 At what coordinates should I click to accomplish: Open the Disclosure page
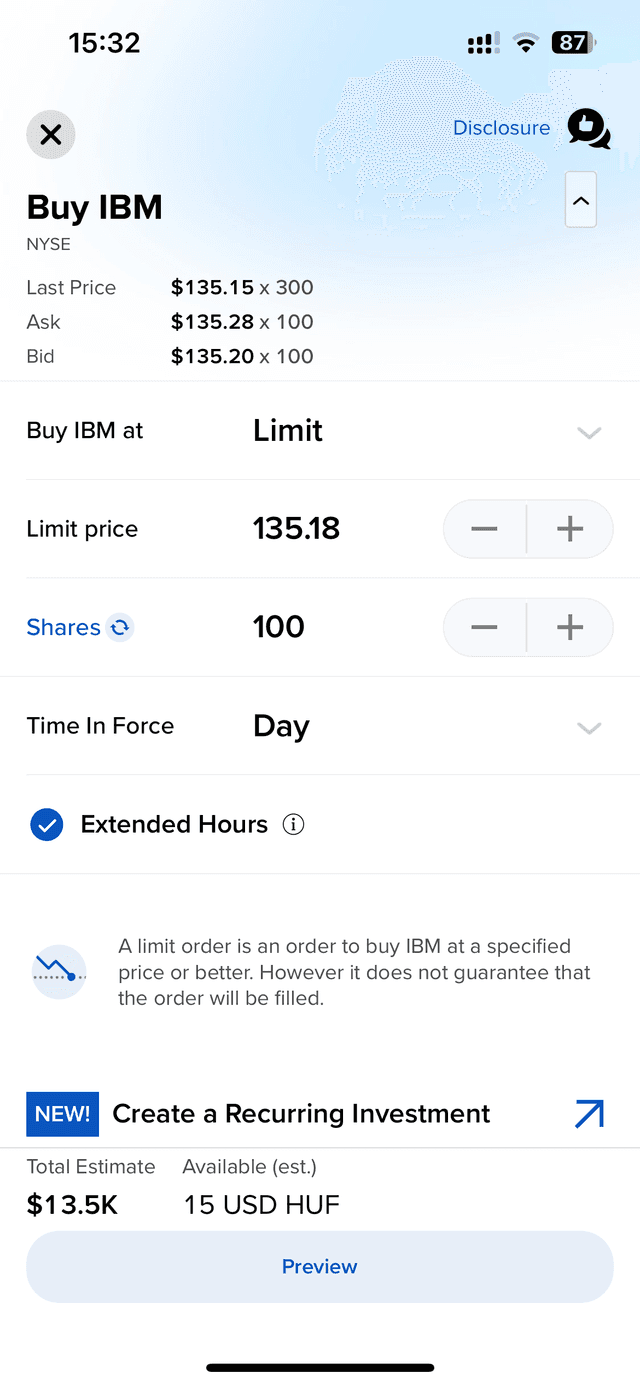tap(501, 128)
